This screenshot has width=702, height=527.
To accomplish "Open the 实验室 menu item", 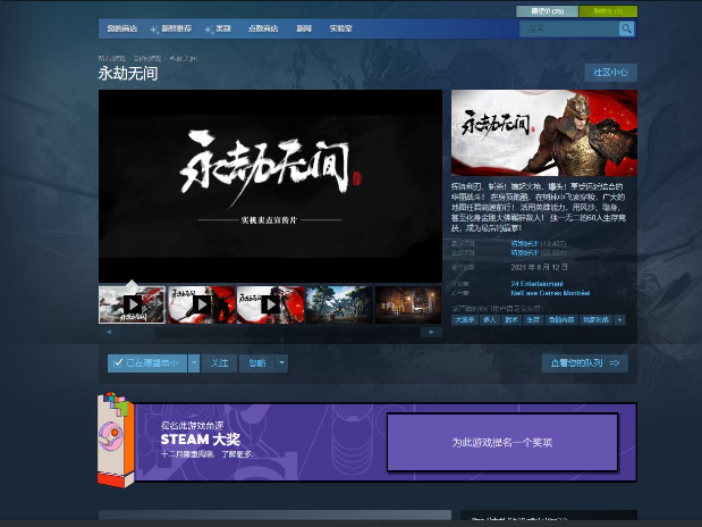I will pyautogui.click(x=341, y=29).
